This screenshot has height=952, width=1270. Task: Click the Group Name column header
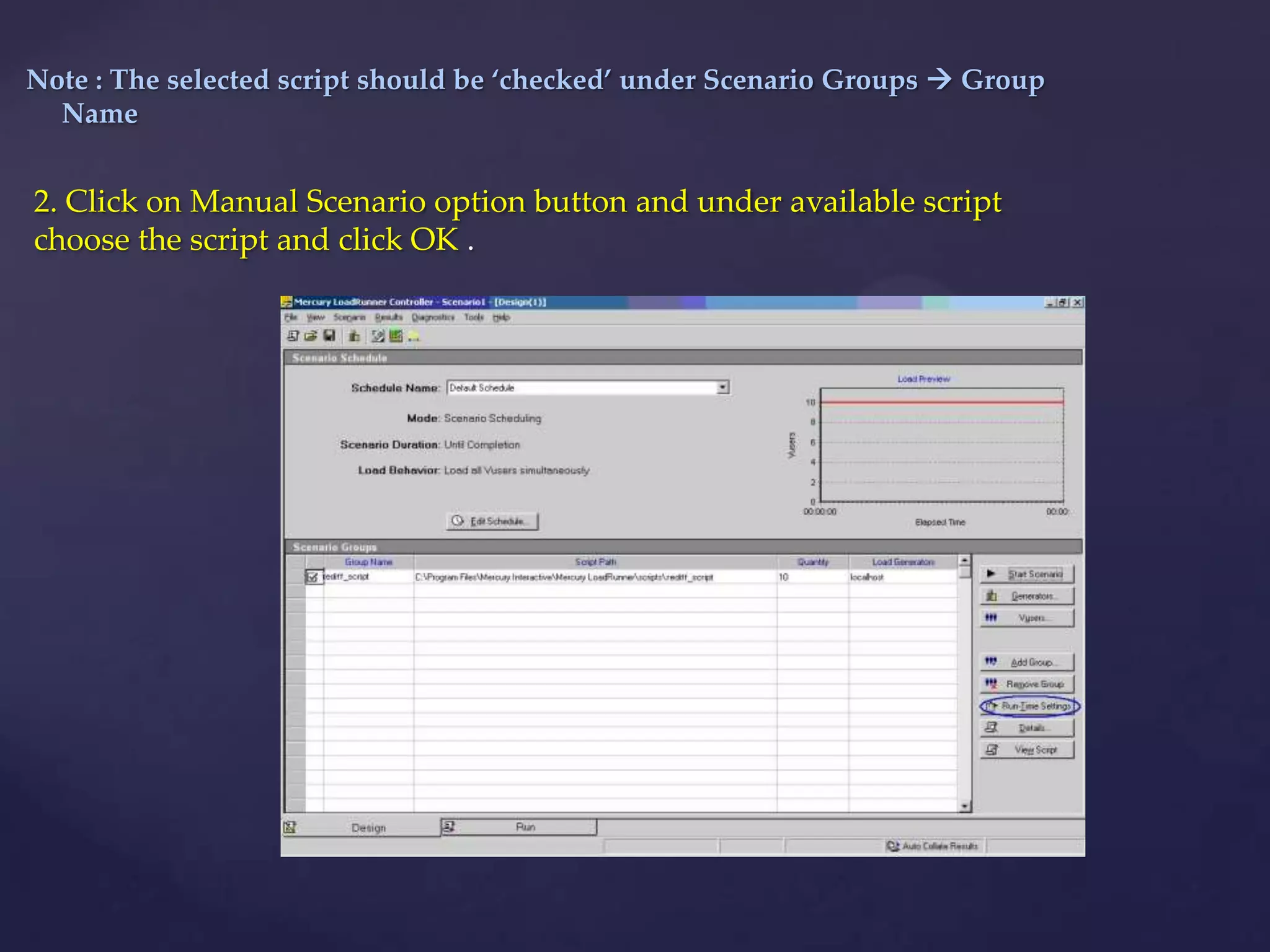(368, 562)
